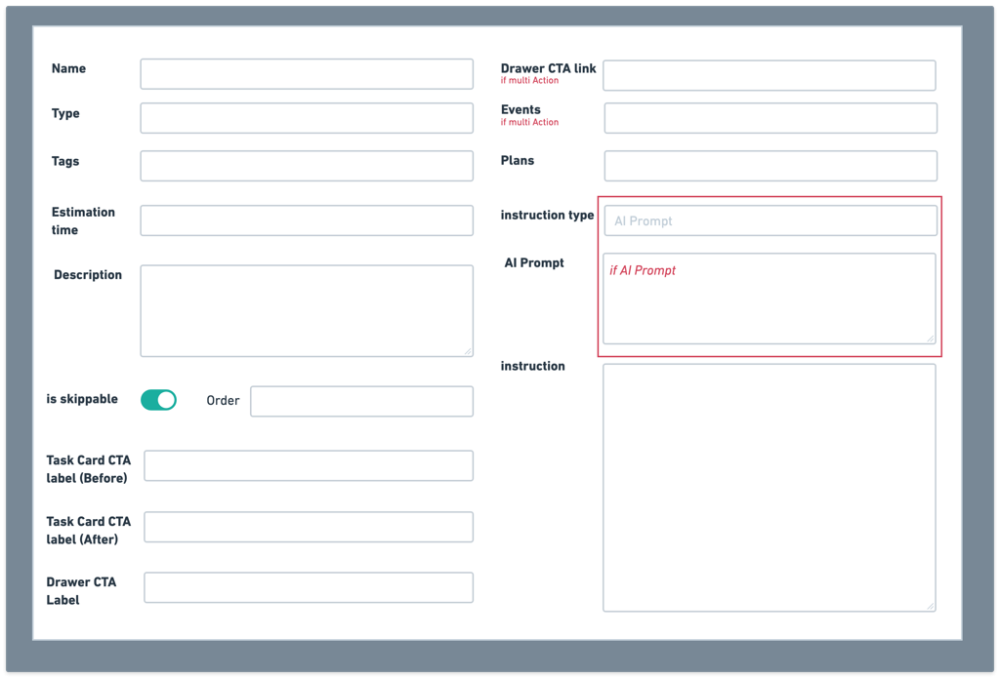Click the AI Prompt text area resize handle
Screen dimensions: 1000x678
point(930,339)
